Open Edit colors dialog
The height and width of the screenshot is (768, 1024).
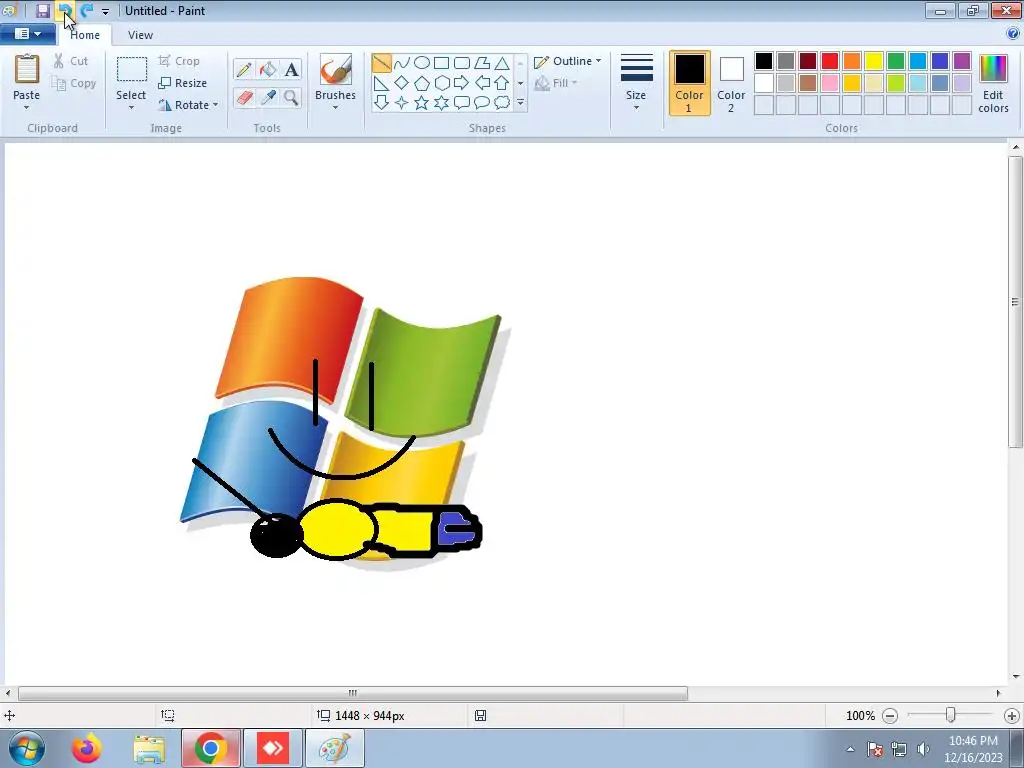click(x=993, y=84)
